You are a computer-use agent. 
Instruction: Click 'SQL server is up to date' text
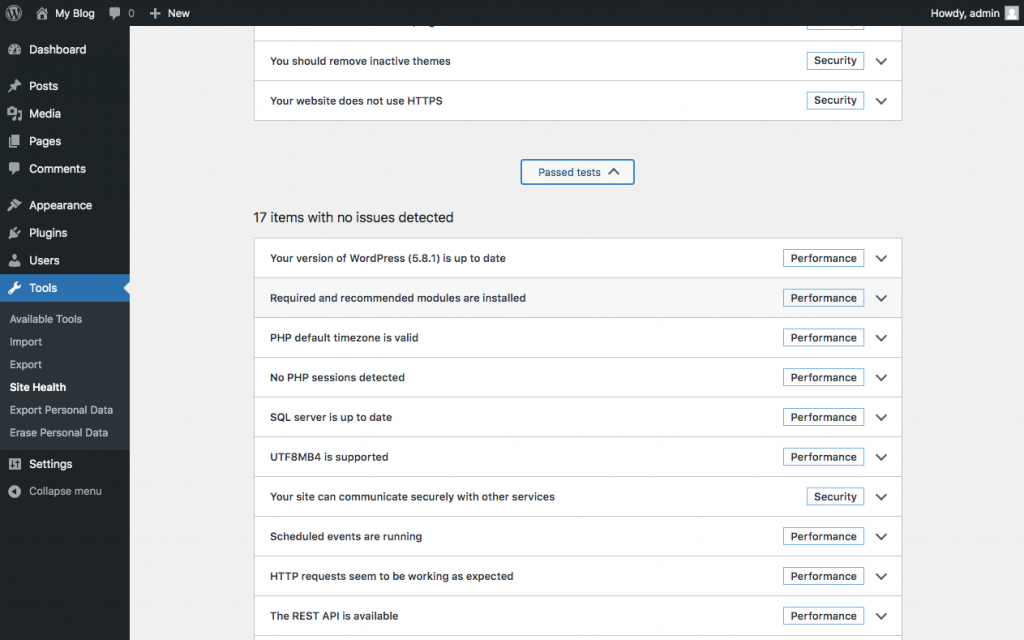331,417
